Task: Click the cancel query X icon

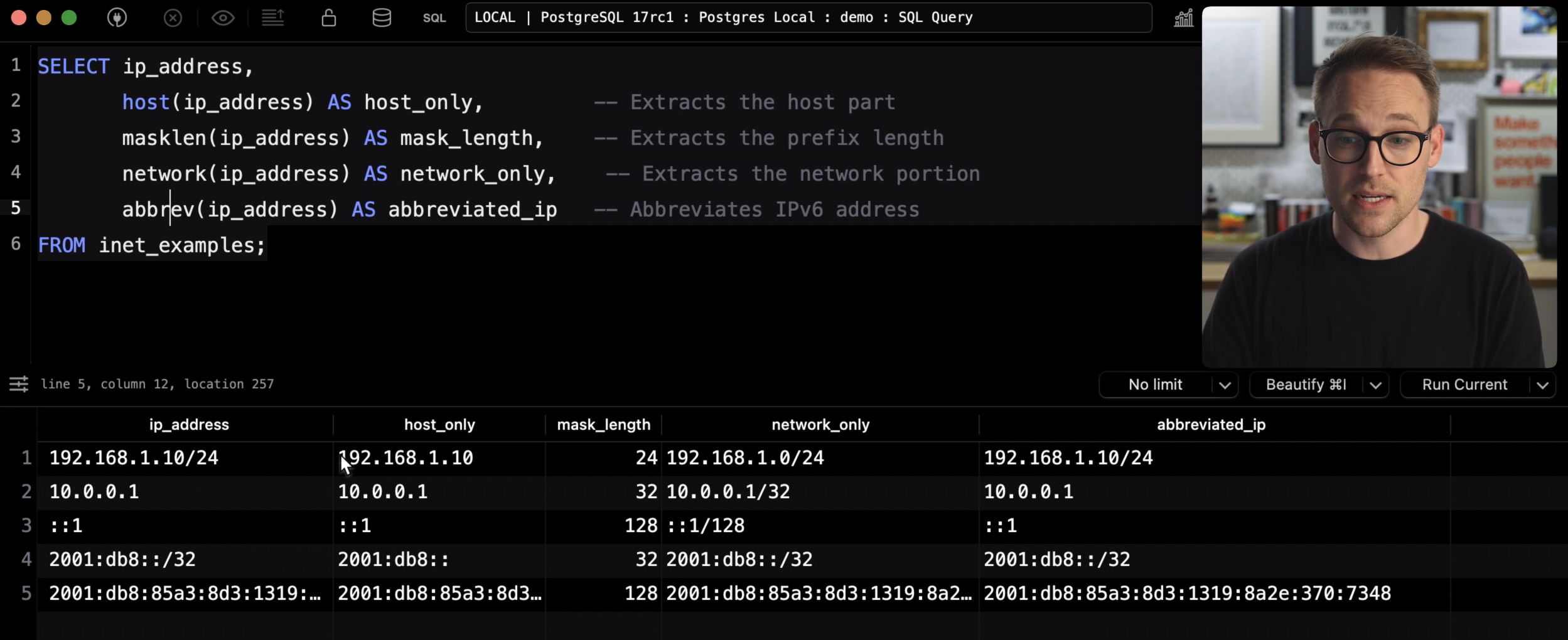Action: tap(173, 18)
